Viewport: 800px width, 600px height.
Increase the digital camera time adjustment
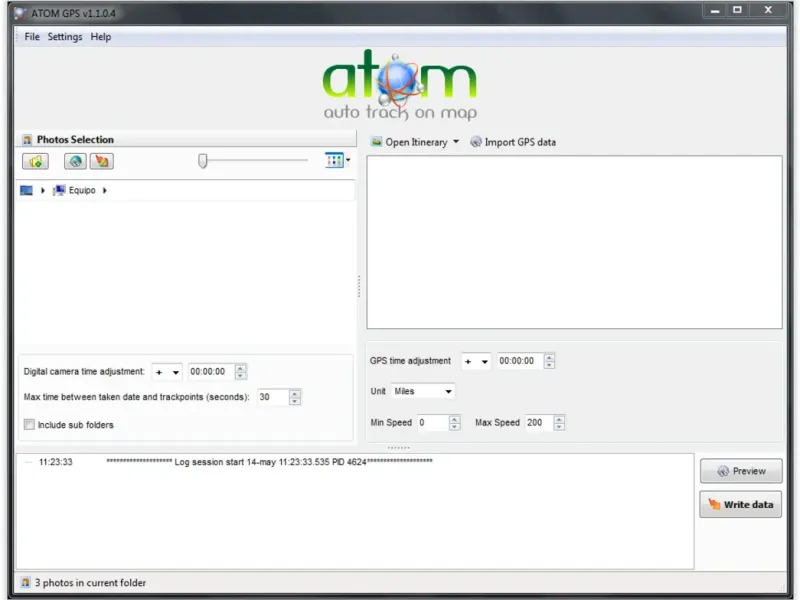pyautogui.click(x=240, y=368)
